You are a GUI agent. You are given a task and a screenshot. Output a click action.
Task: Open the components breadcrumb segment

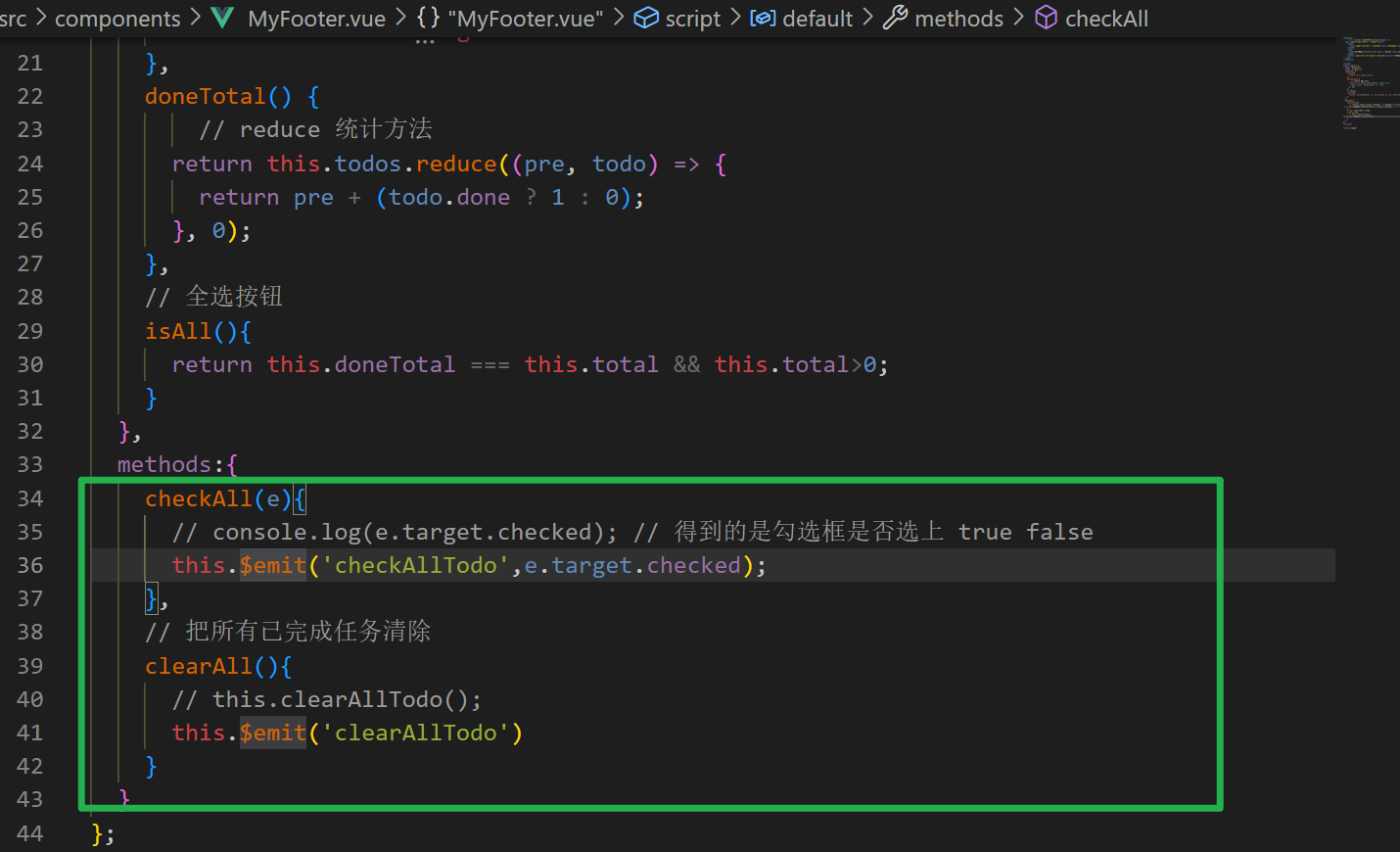click(117, 19)
